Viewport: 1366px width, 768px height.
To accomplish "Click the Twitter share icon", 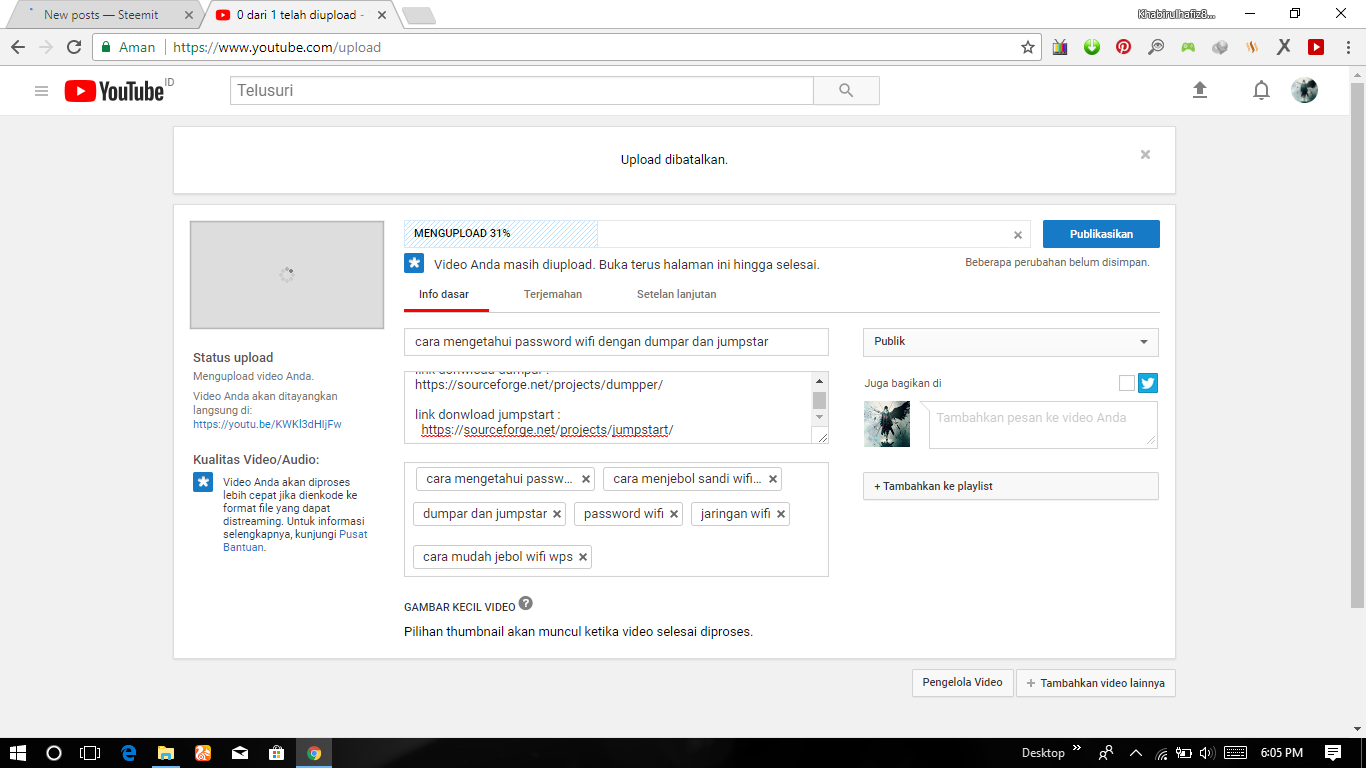I will (1148, 383).
